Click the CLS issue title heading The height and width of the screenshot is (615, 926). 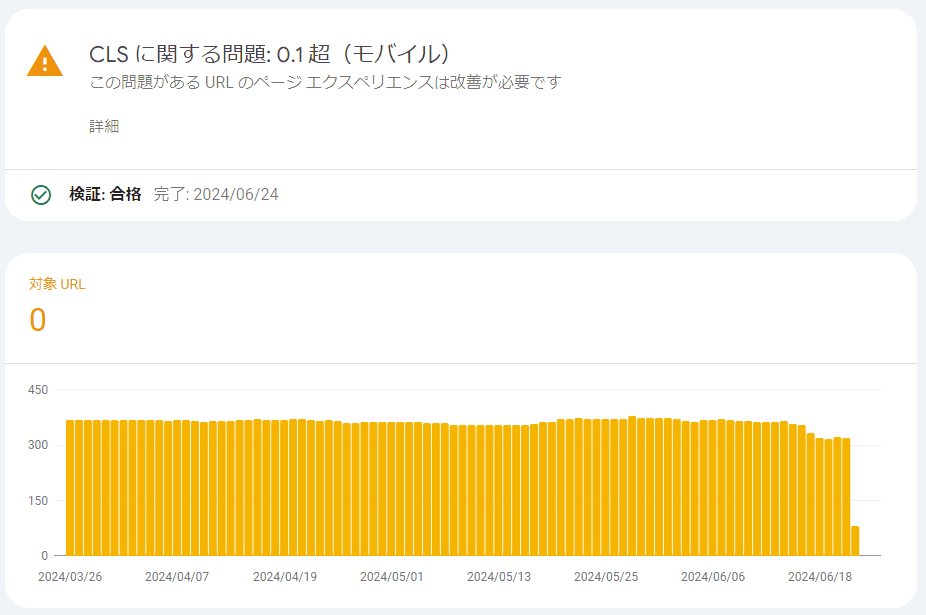tap(269, 54)
